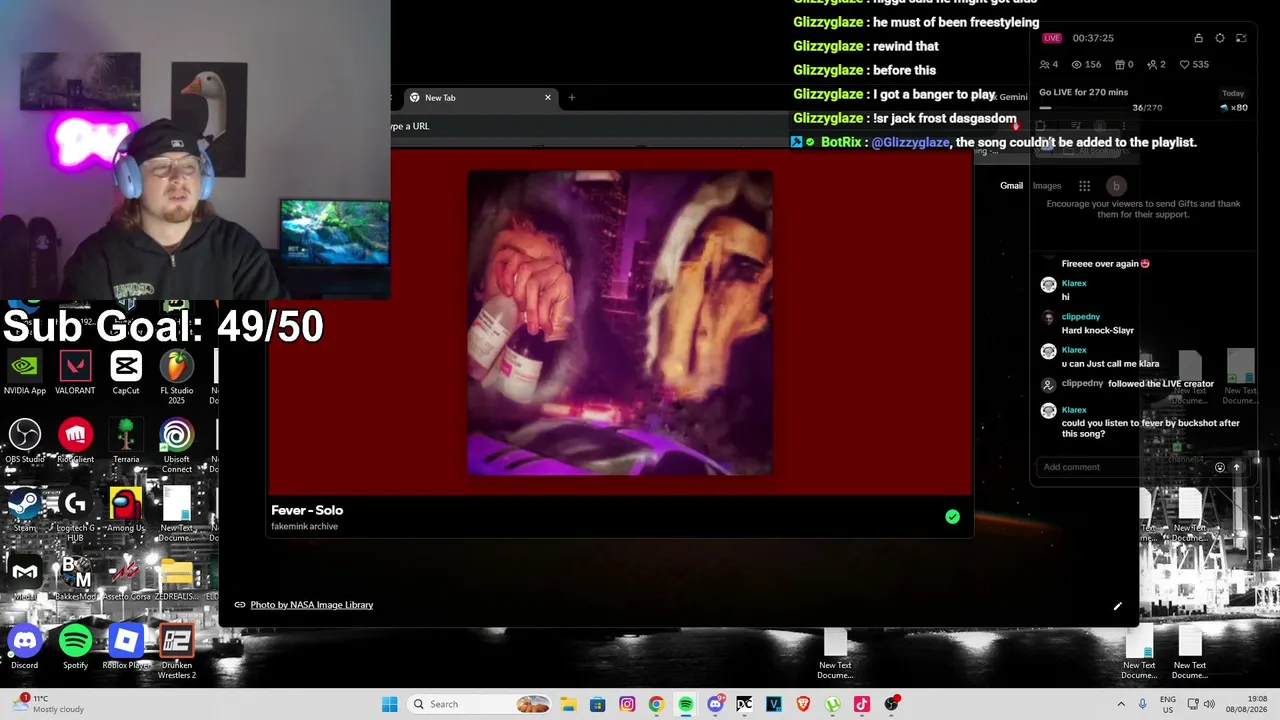Click the New Tab browser tab

click(479, 97)
